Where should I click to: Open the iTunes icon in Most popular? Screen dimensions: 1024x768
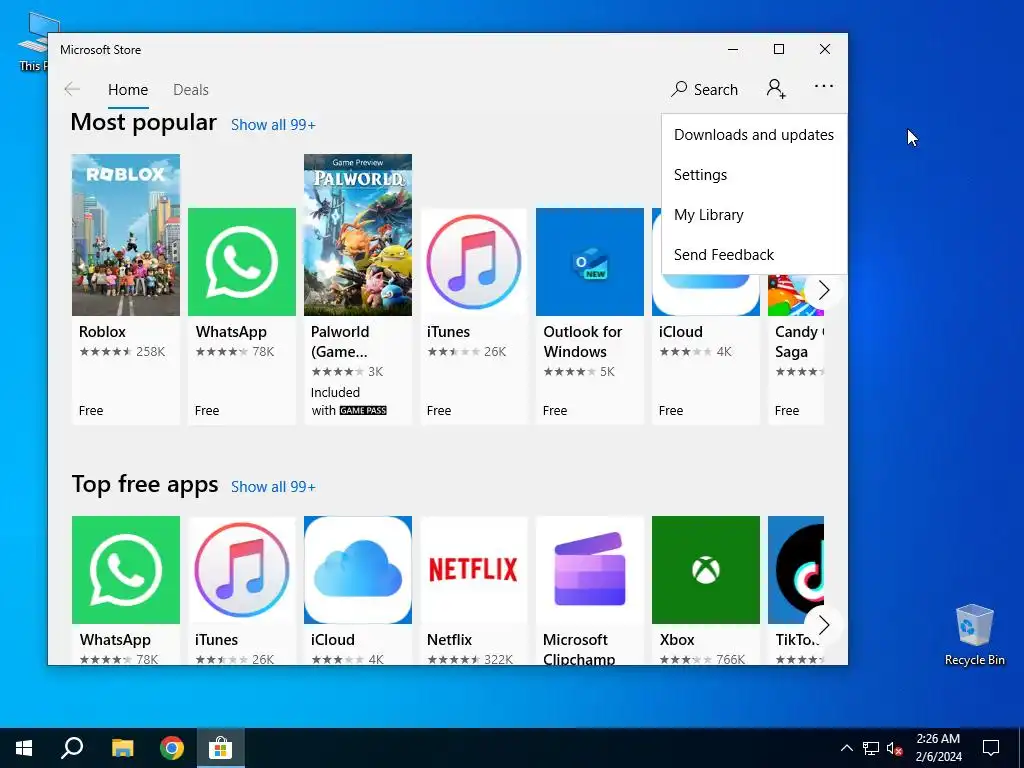(473, 262)
